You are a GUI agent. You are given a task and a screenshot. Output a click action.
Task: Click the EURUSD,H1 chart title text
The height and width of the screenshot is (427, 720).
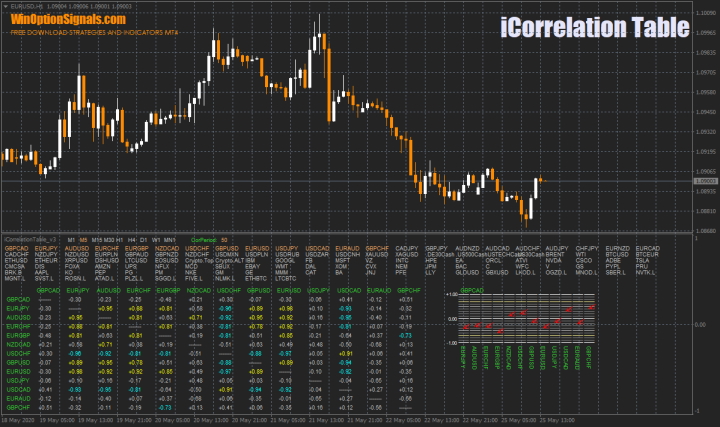click(27, 5)
